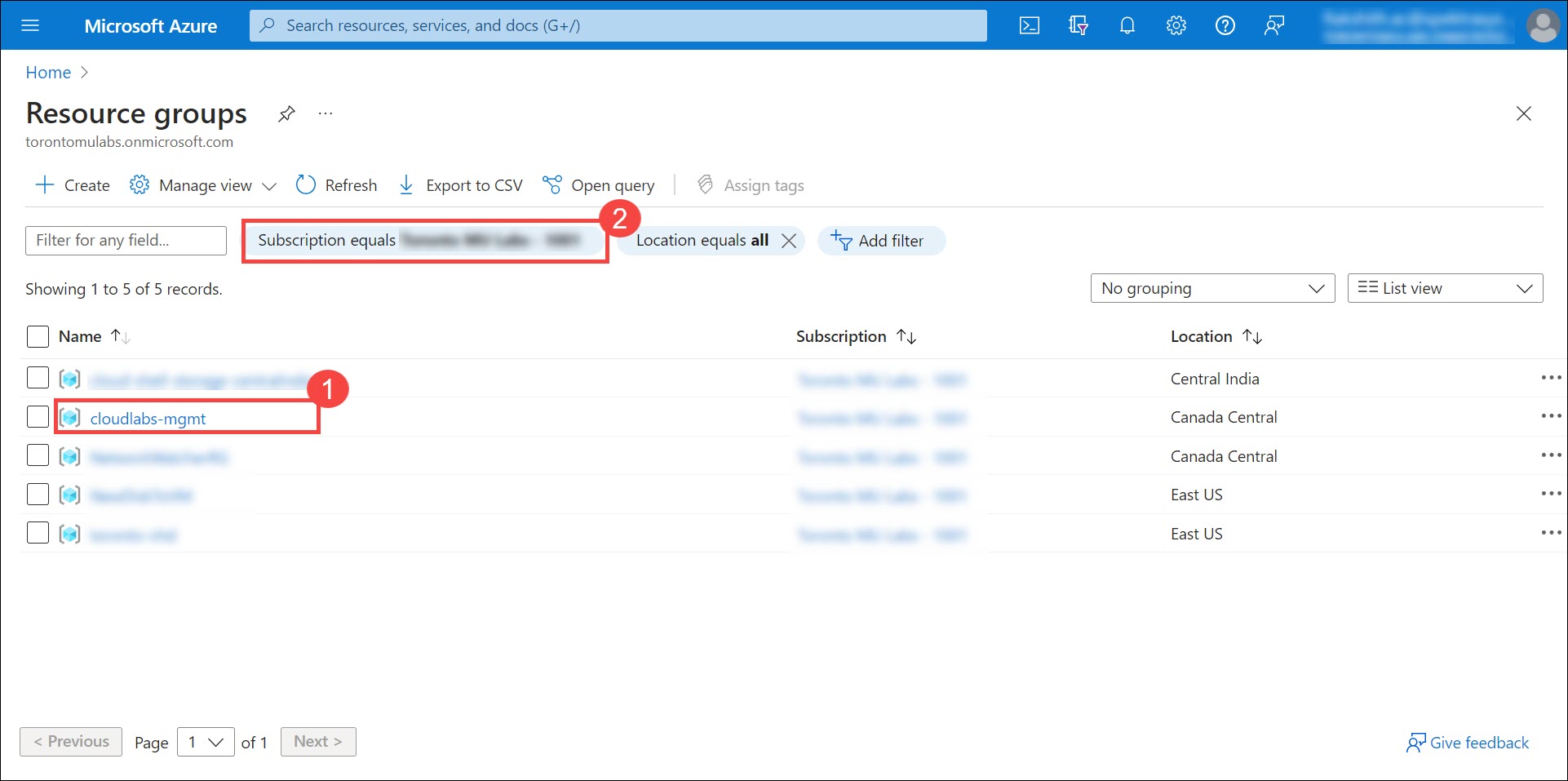Check the box for cloudlabs-mgmt row
1568x781 pixels.
(38, 416)
